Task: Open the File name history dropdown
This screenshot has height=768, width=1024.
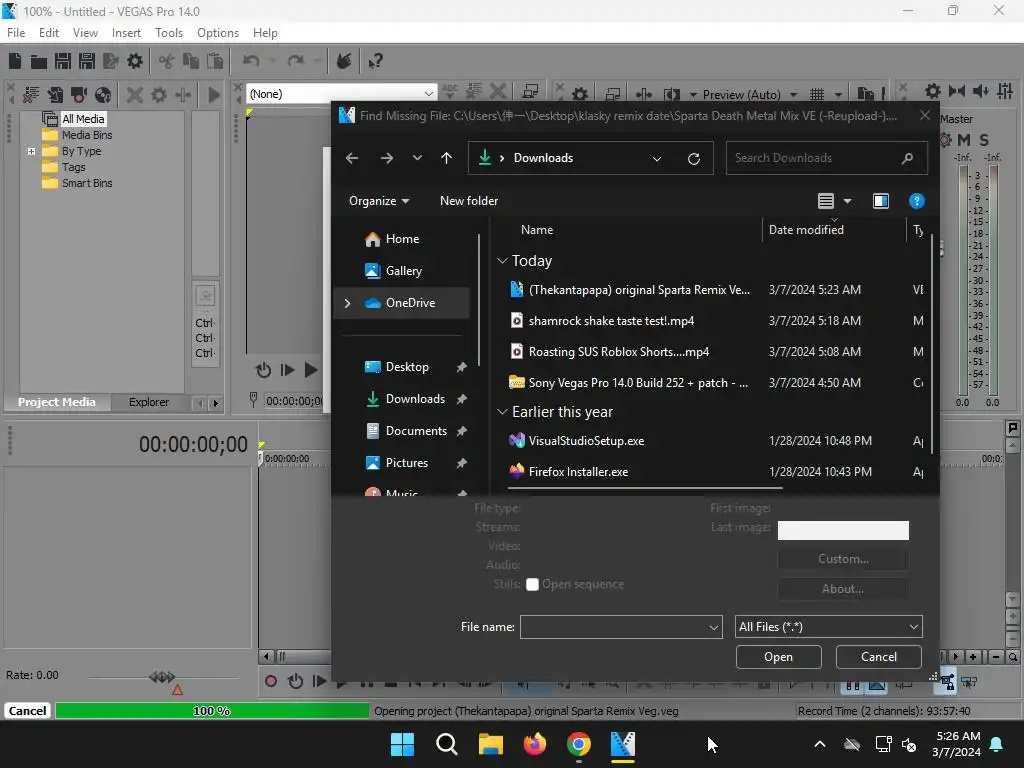Action: [x=713, y=628]
